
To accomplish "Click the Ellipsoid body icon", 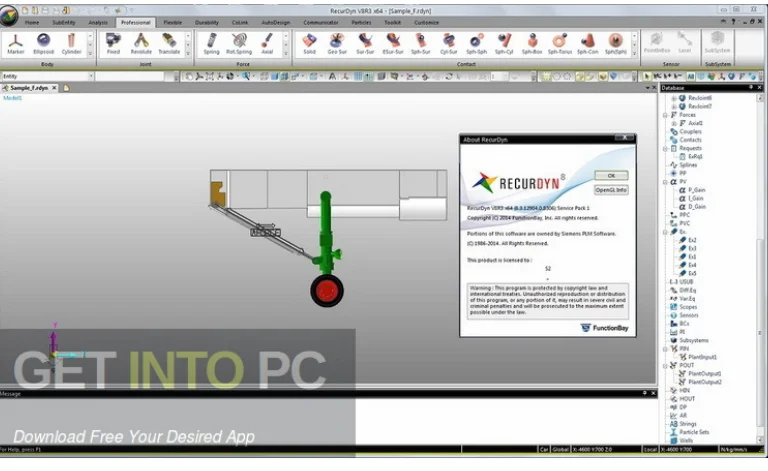I will click(44, 42).
